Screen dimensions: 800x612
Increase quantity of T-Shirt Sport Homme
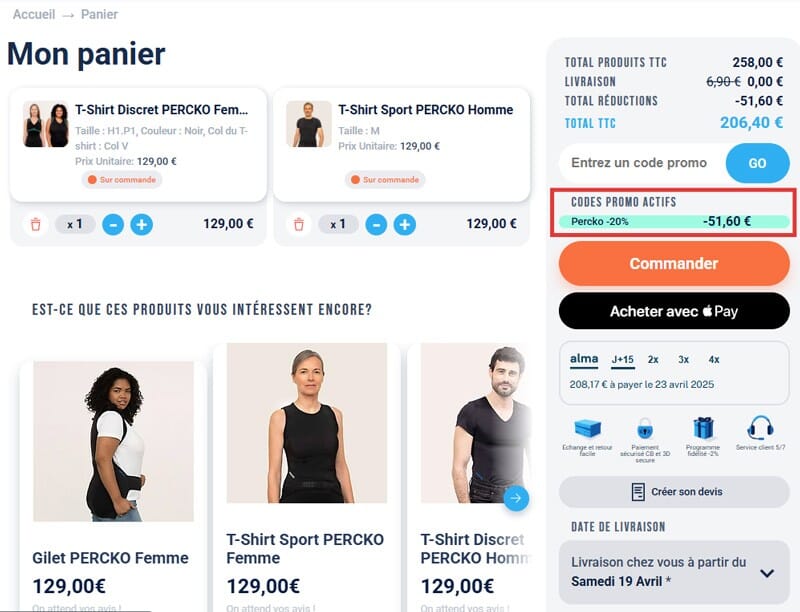[x=405, y=224]
